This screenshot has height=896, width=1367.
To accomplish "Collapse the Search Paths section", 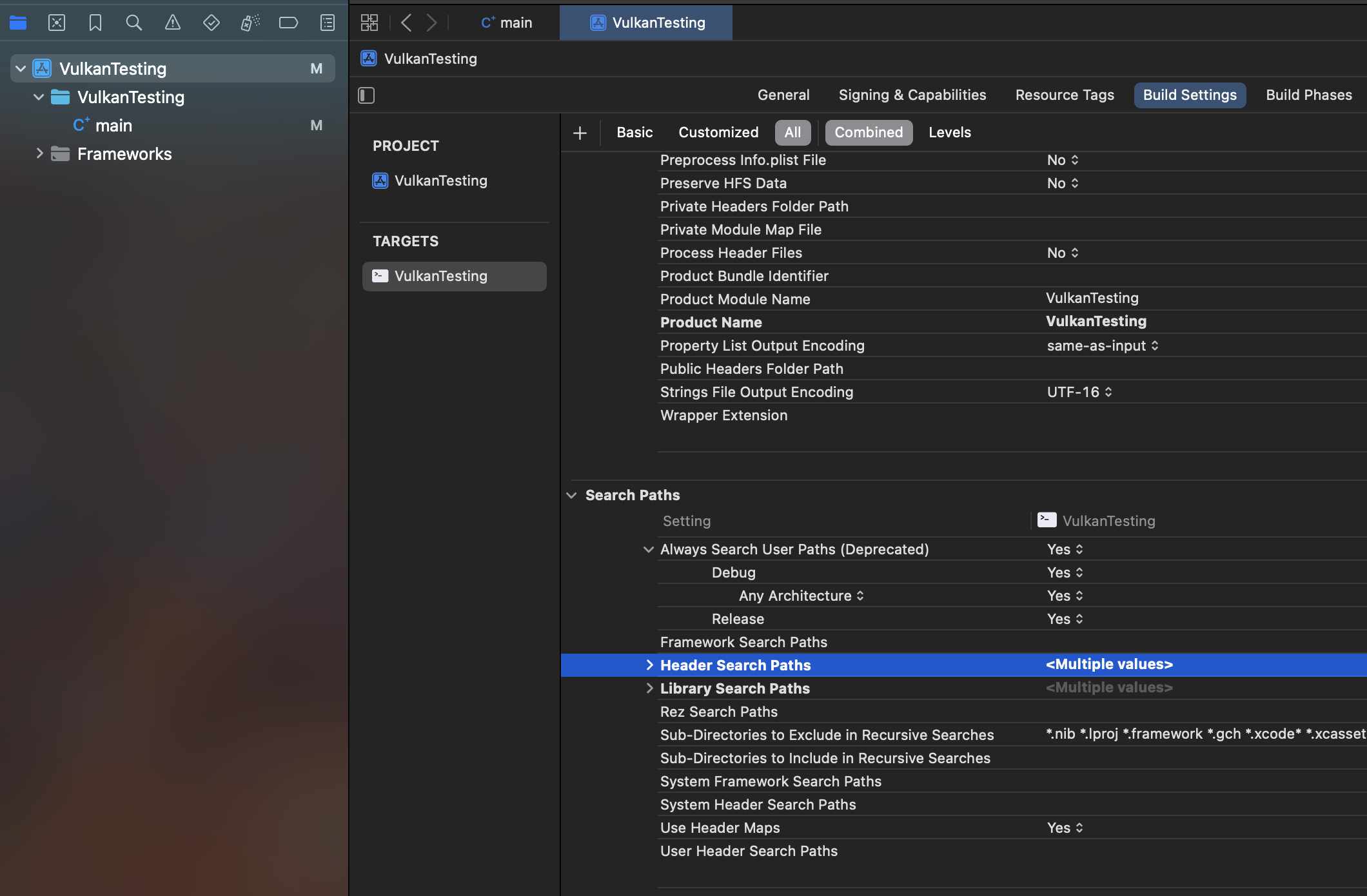I will tap(571, 495).
